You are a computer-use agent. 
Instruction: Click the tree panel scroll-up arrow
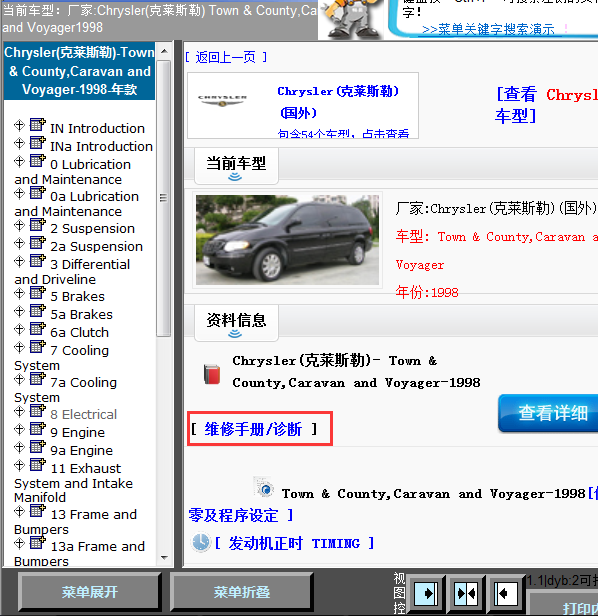(164, 51)
